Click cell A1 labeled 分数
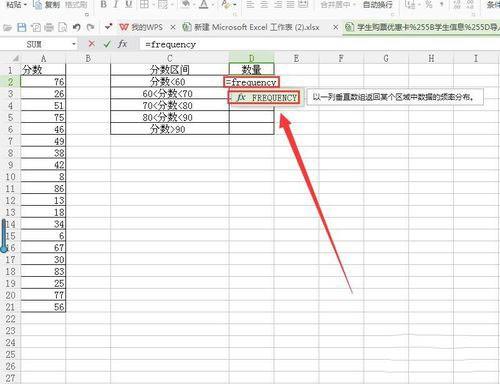The image size is (500, 384). [x=43, y=70]
